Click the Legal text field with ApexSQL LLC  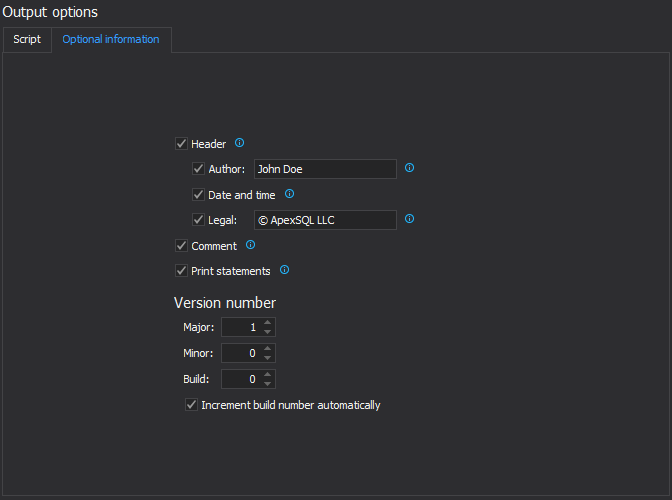click(325, 220)
